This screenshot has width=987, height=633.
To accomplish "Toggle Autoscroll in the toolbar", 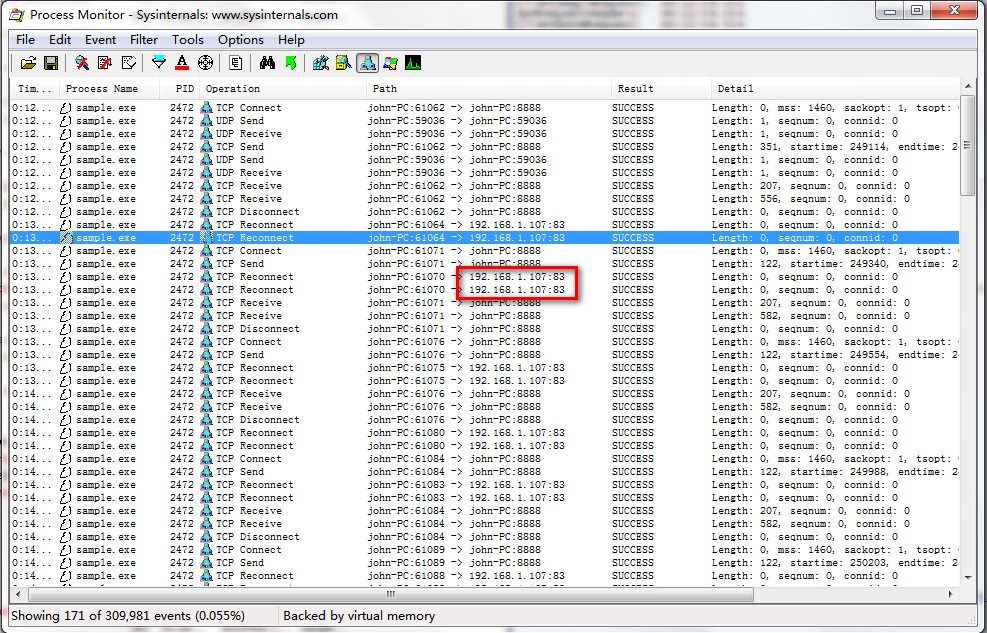I will (x=105, y=63).
